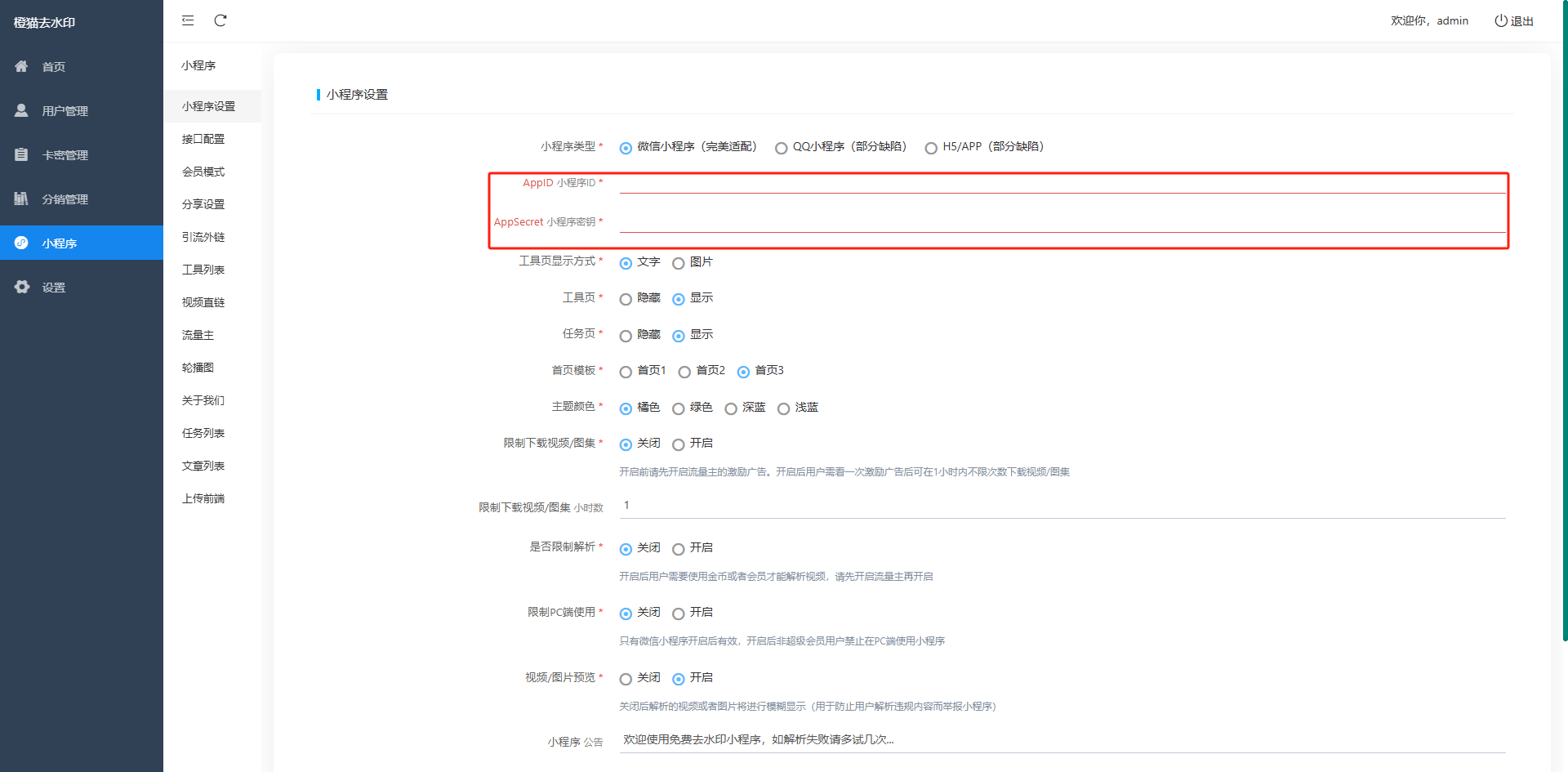Click the home icon beside 首页

click(22, 66)
